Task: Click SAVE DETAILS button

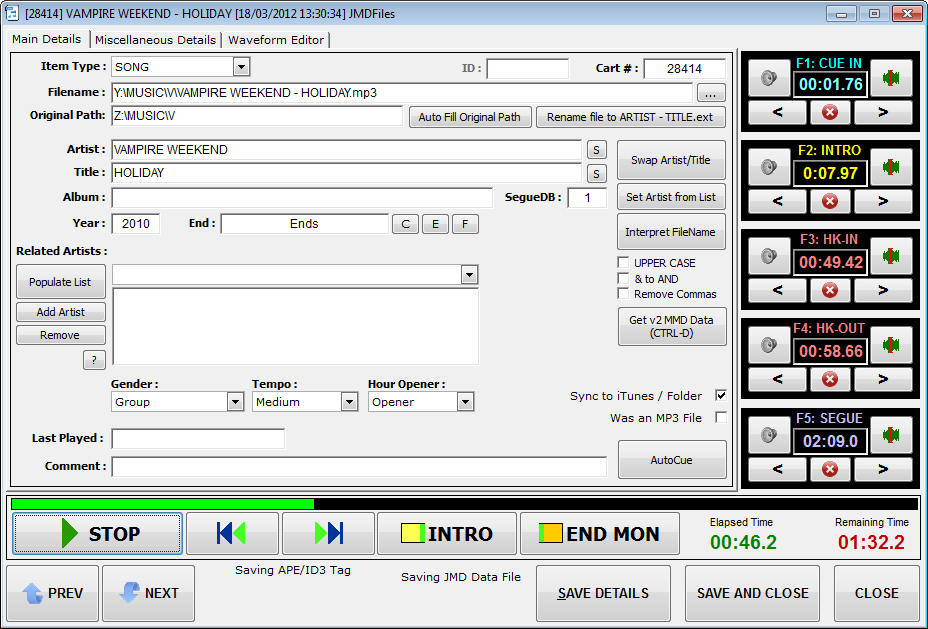Action: [x=603, y=593]
